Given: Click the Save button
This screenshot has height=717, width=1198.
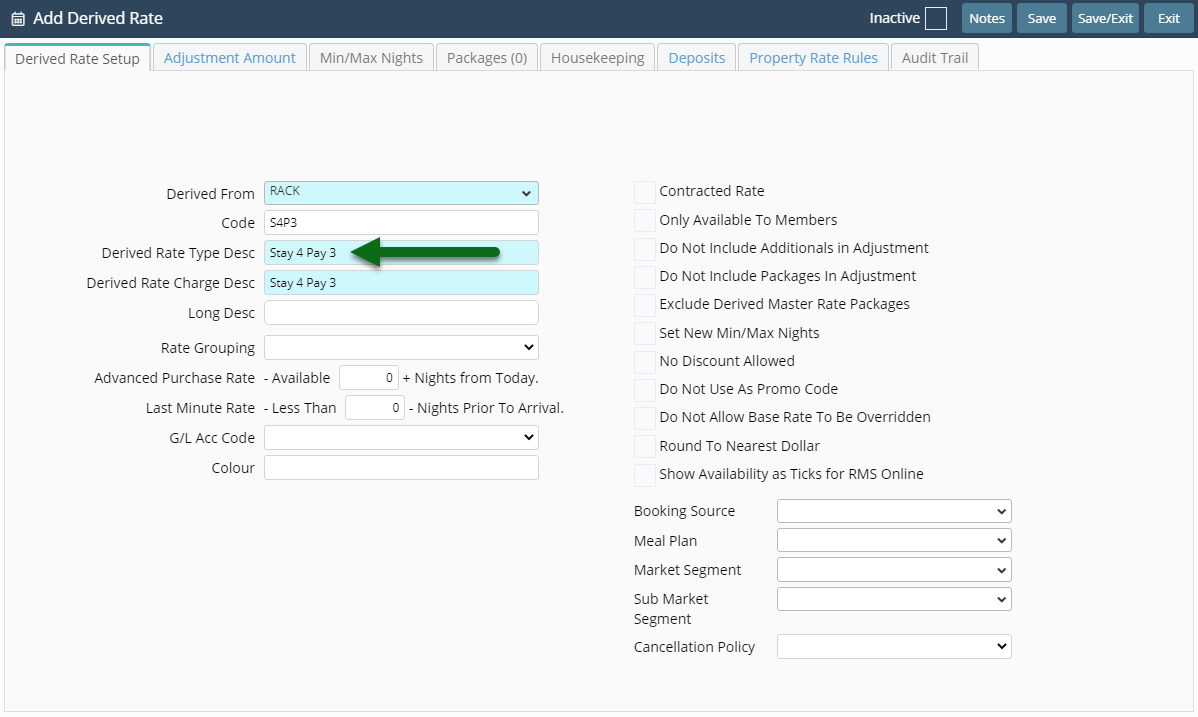Looking at the screenshot, I should click(x=1041, y=18).
